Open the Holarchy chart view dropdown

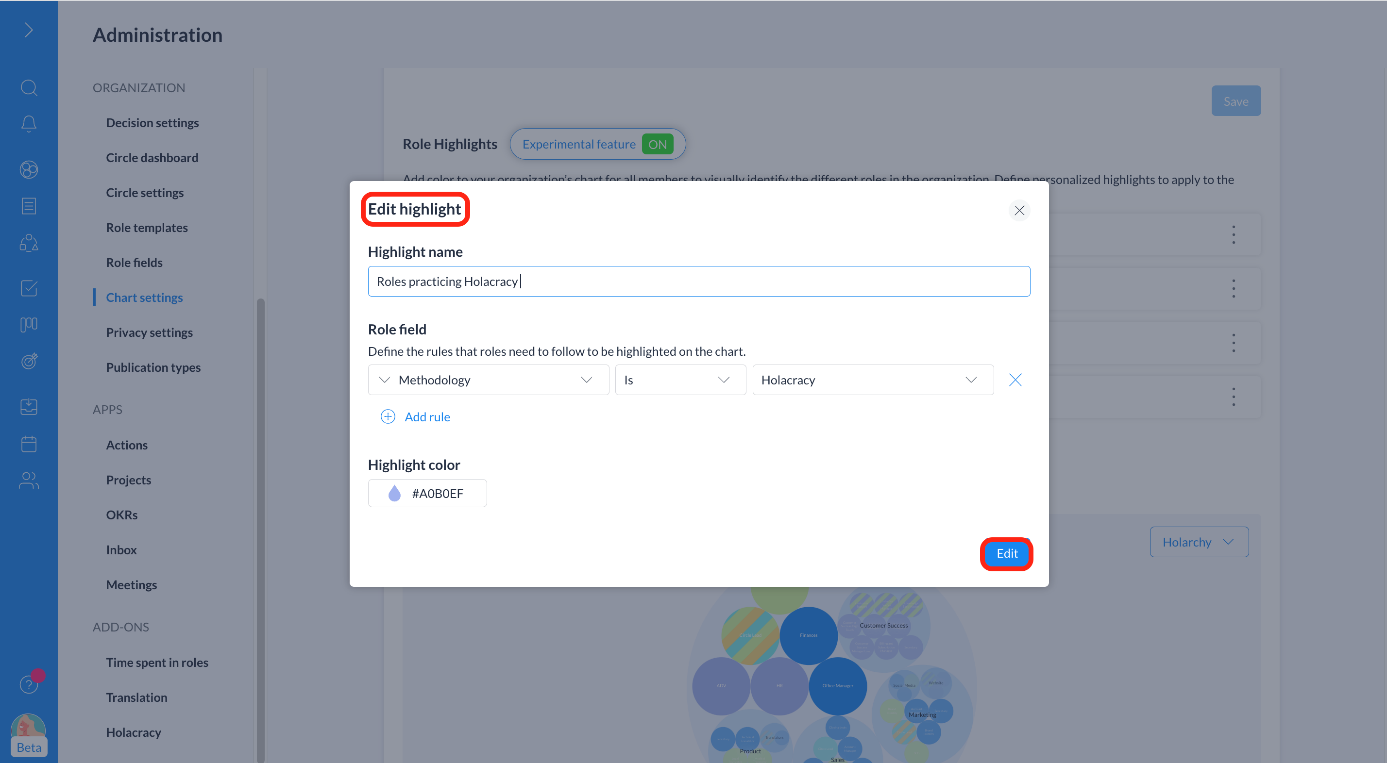(1199, 542)
